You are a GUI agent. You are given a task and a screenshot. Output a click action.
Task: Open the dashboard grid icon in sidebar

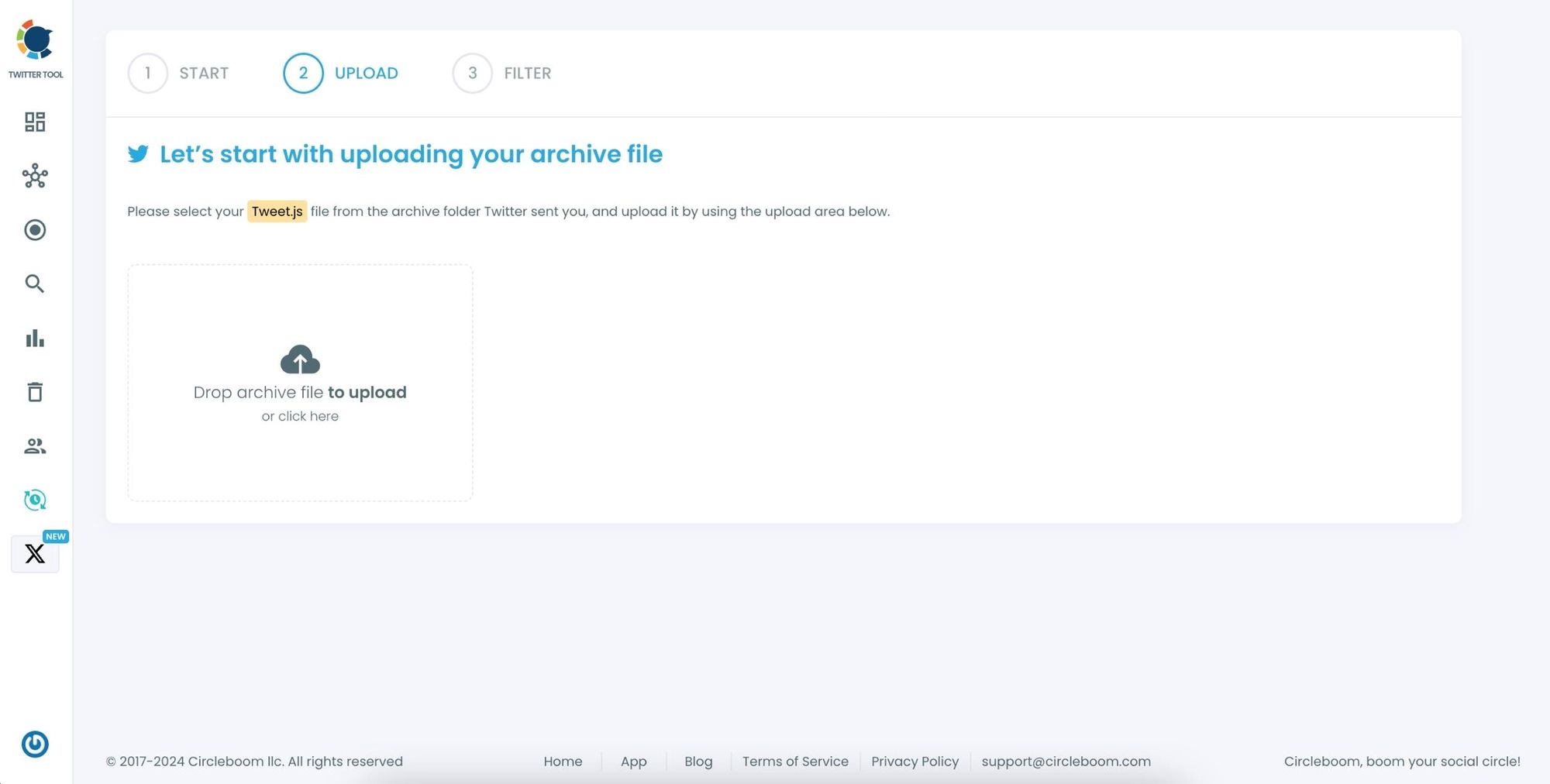pos(34,122)
